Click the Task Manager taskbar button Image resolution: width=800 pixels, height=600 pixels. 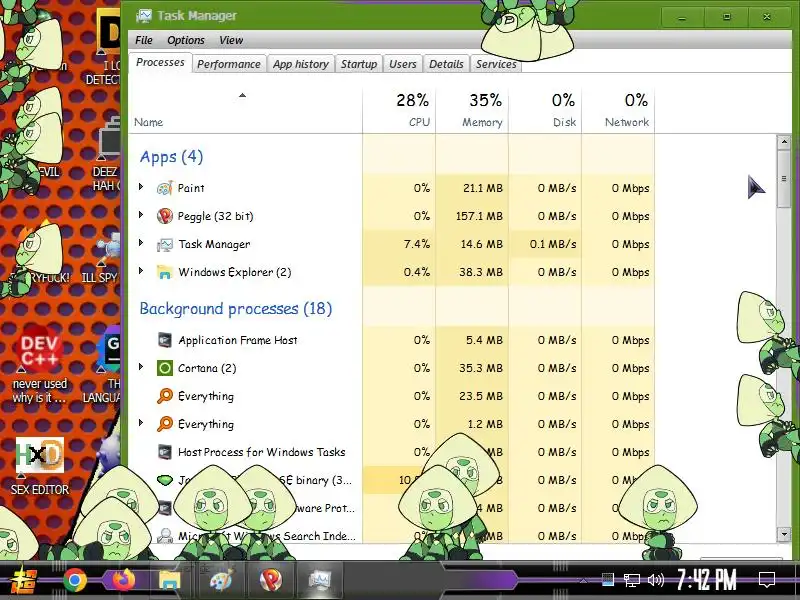(x=320, y=580)
